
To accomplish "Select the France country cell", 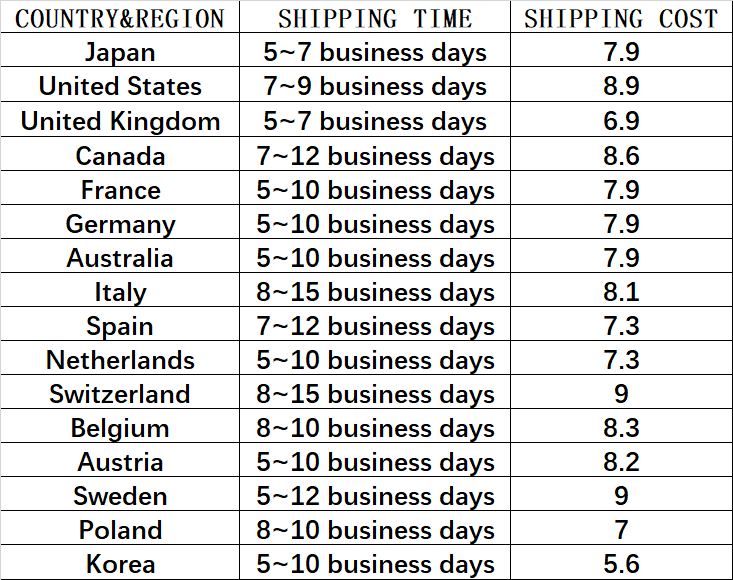I will [x=120, y=190].
